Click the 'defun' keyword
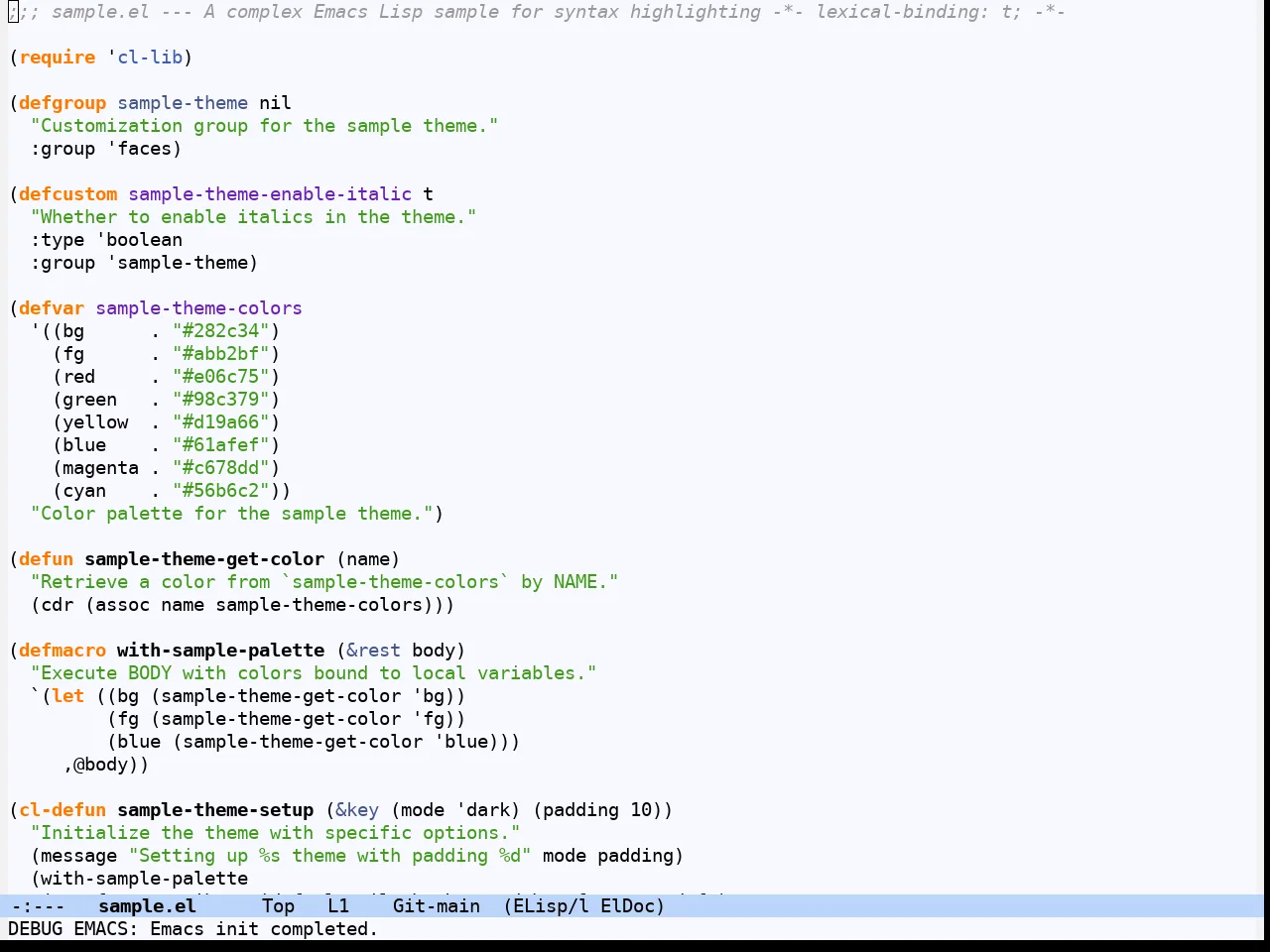Viewport: 1270px width, 952px height. (46, 559)
